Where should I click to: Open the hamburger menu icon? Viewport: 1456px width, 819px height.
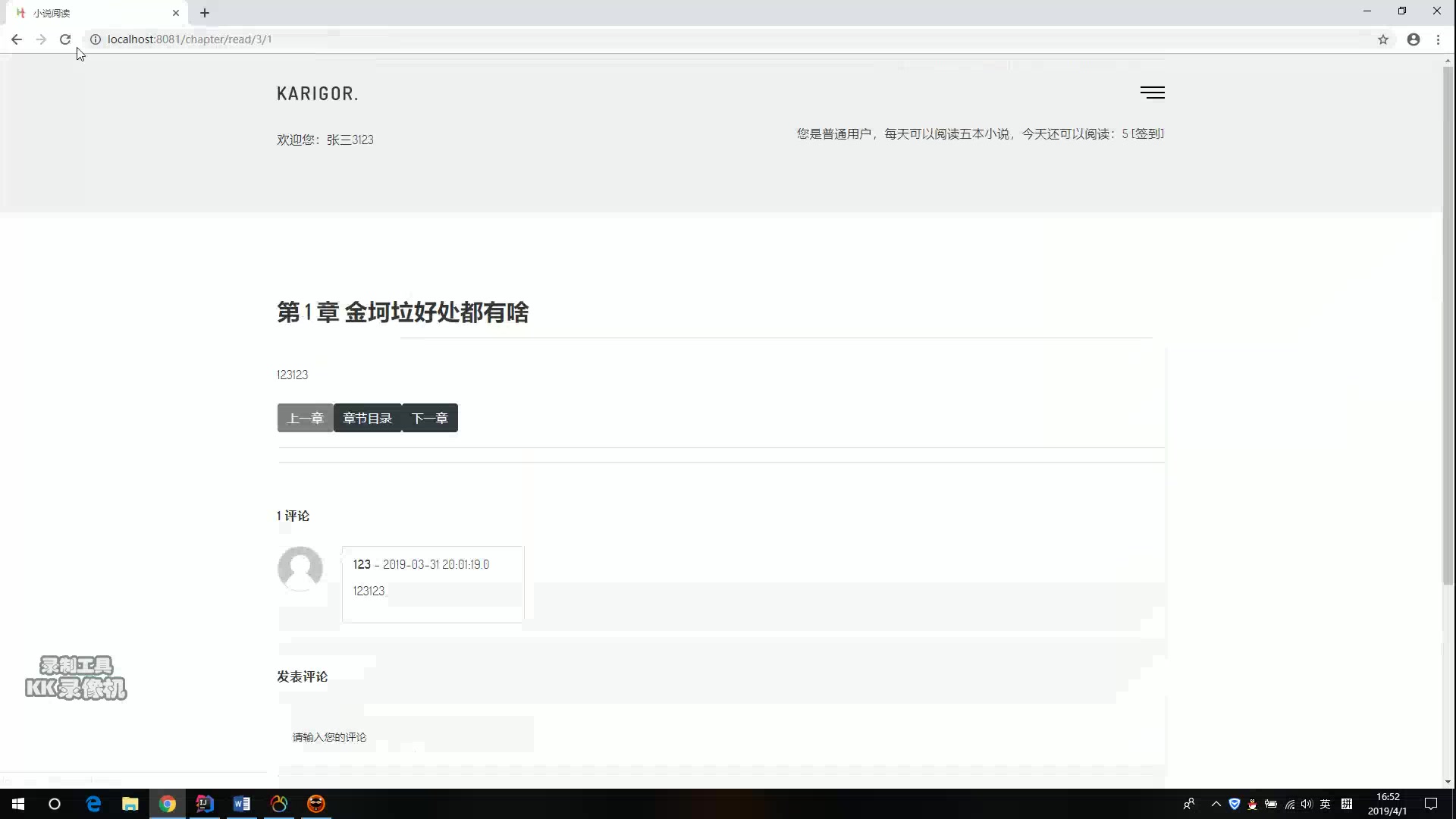pyautogui.click(x=1152, y=93)
